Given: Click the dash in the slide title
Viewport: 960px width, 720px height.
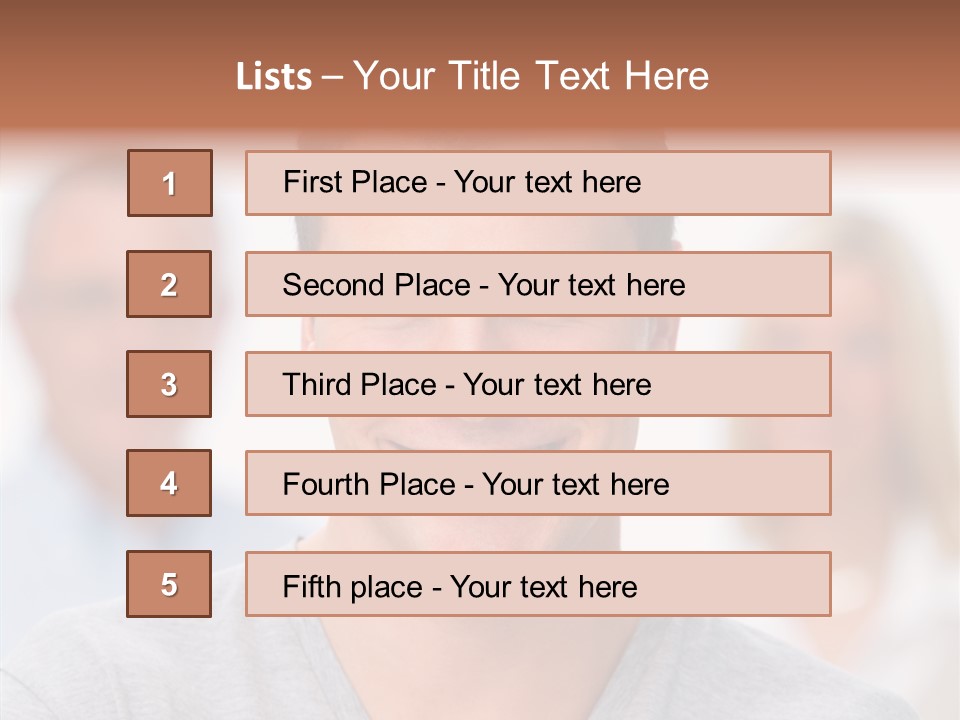Looking at the screenshot, I should click(x=332, y=77).
